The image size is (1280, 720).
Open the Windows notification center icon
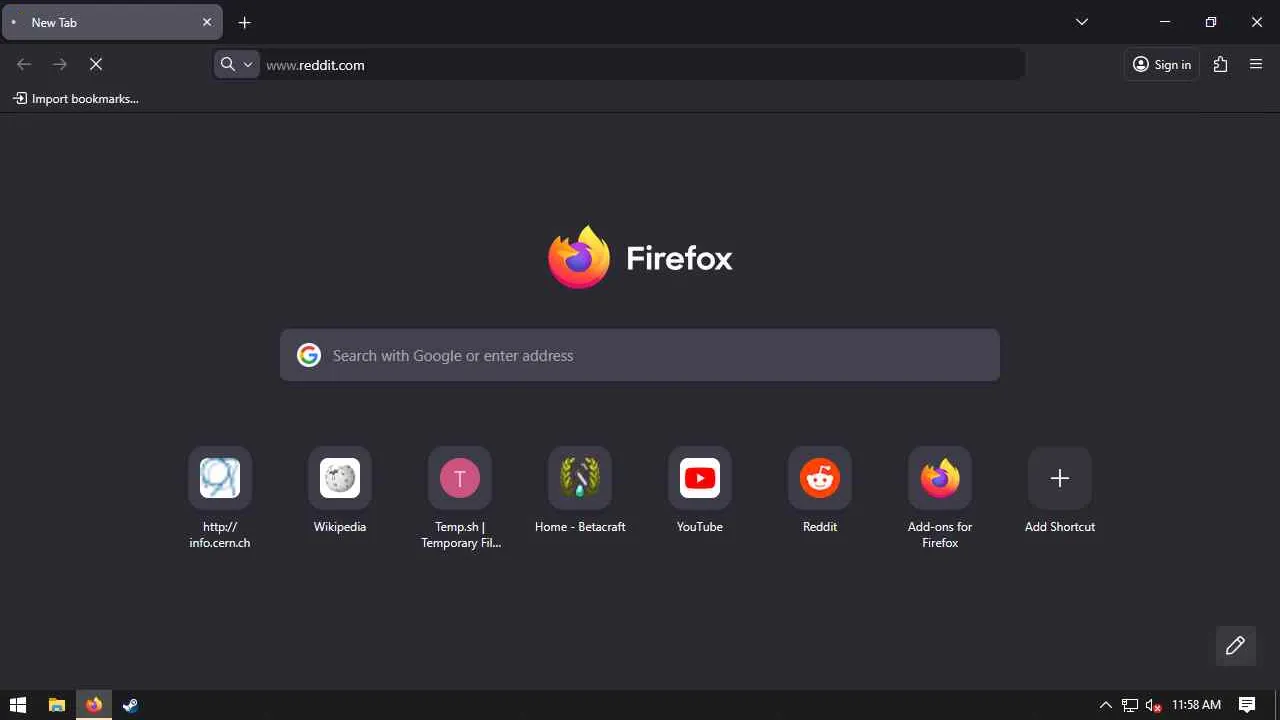point(1247,705)
